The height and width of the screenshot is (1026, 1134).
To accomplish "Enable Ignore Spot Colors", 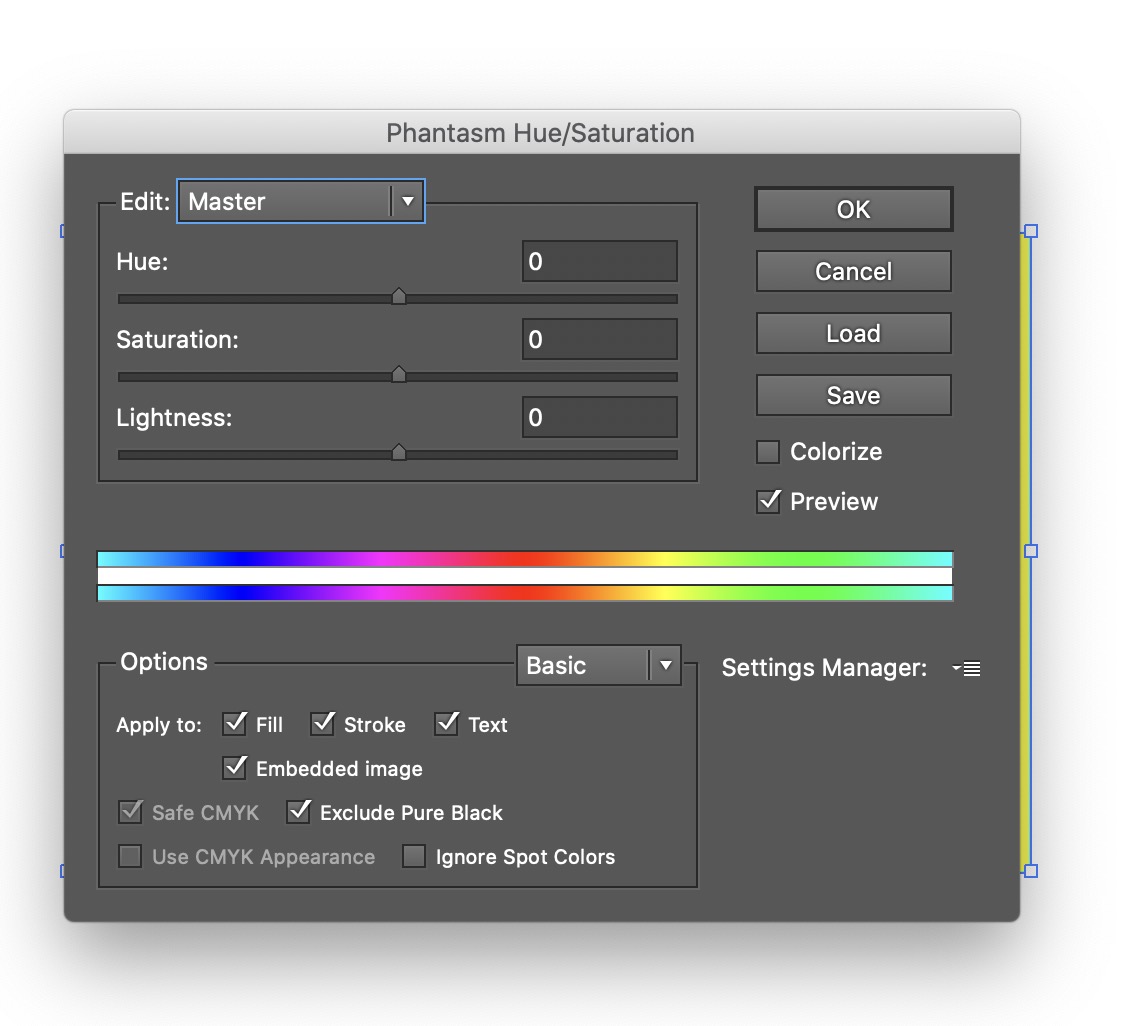I will (414, 857).
